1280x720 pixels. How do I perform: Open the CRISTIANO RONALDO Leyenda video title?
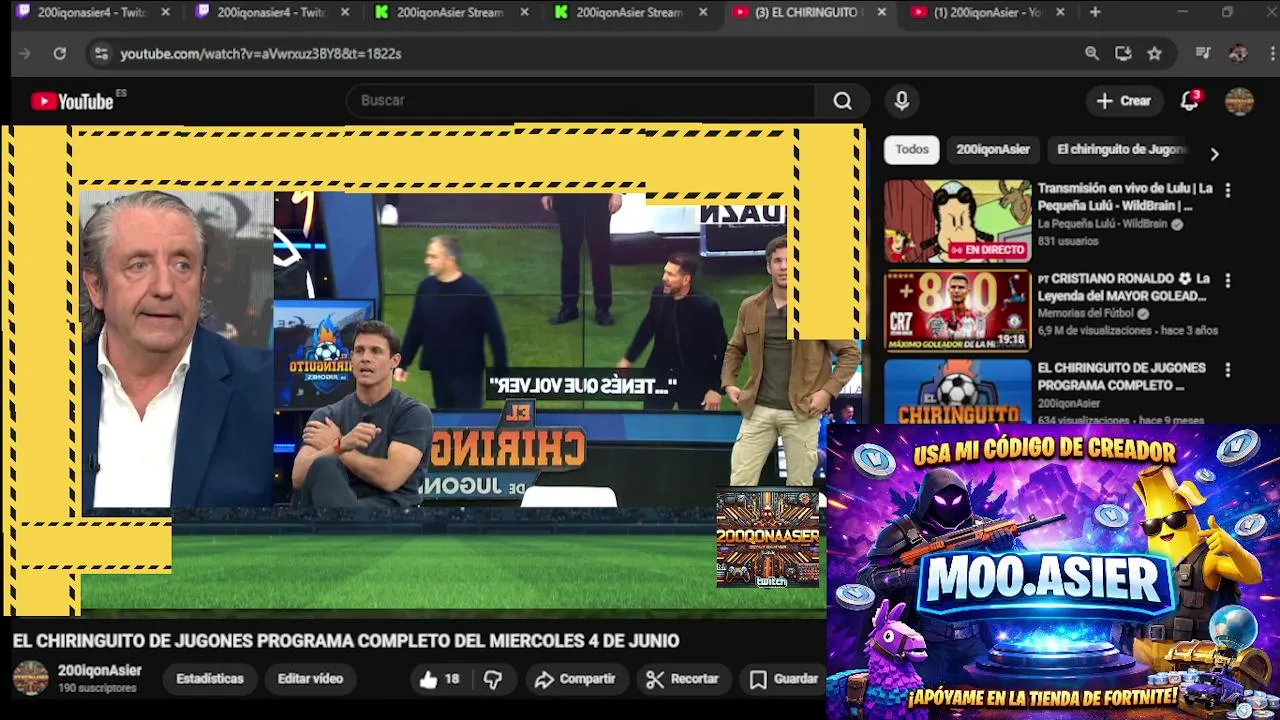1125,287
